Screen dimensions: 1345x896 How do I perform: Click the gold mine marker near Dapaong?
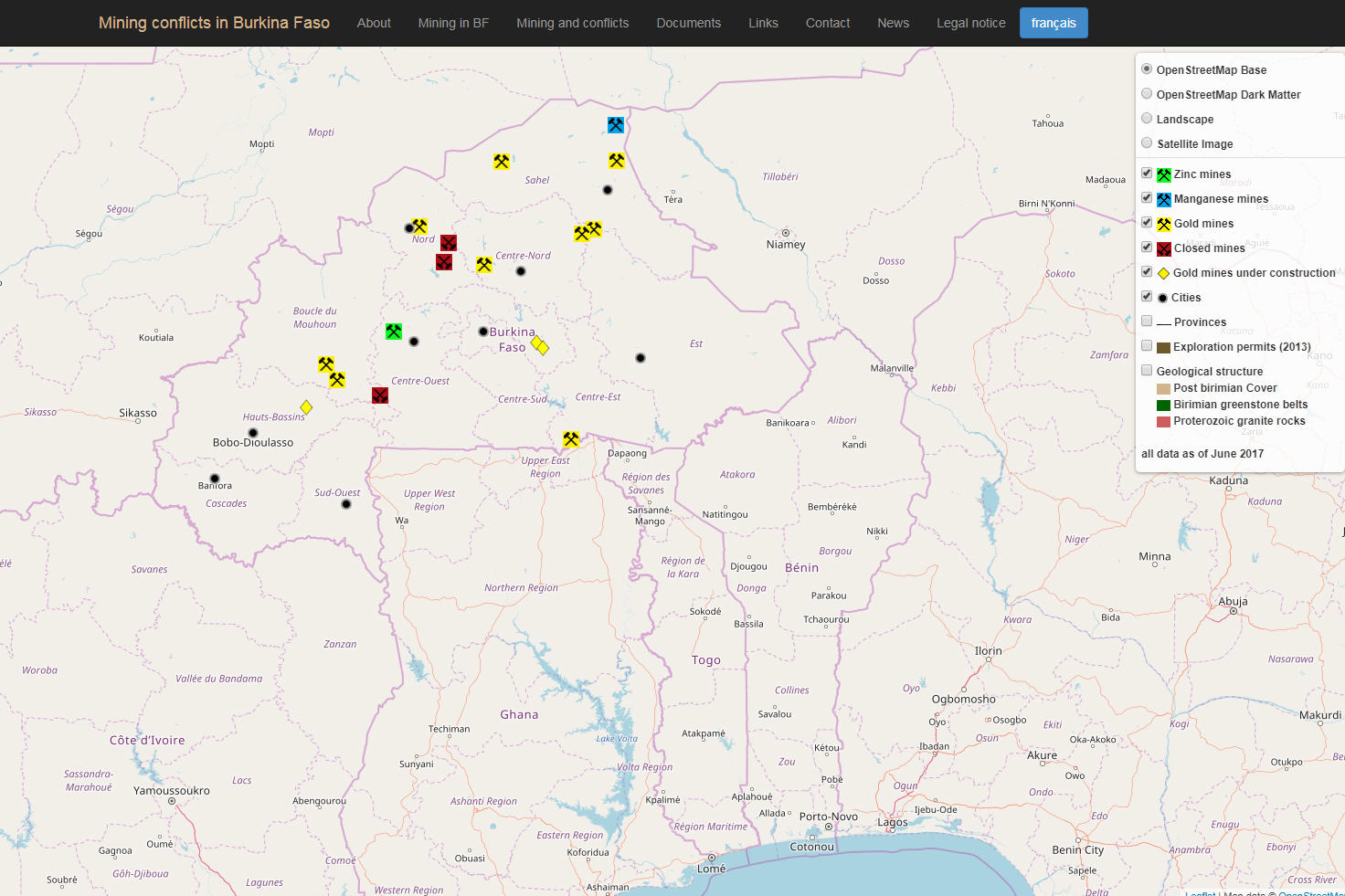coord(571,439)
